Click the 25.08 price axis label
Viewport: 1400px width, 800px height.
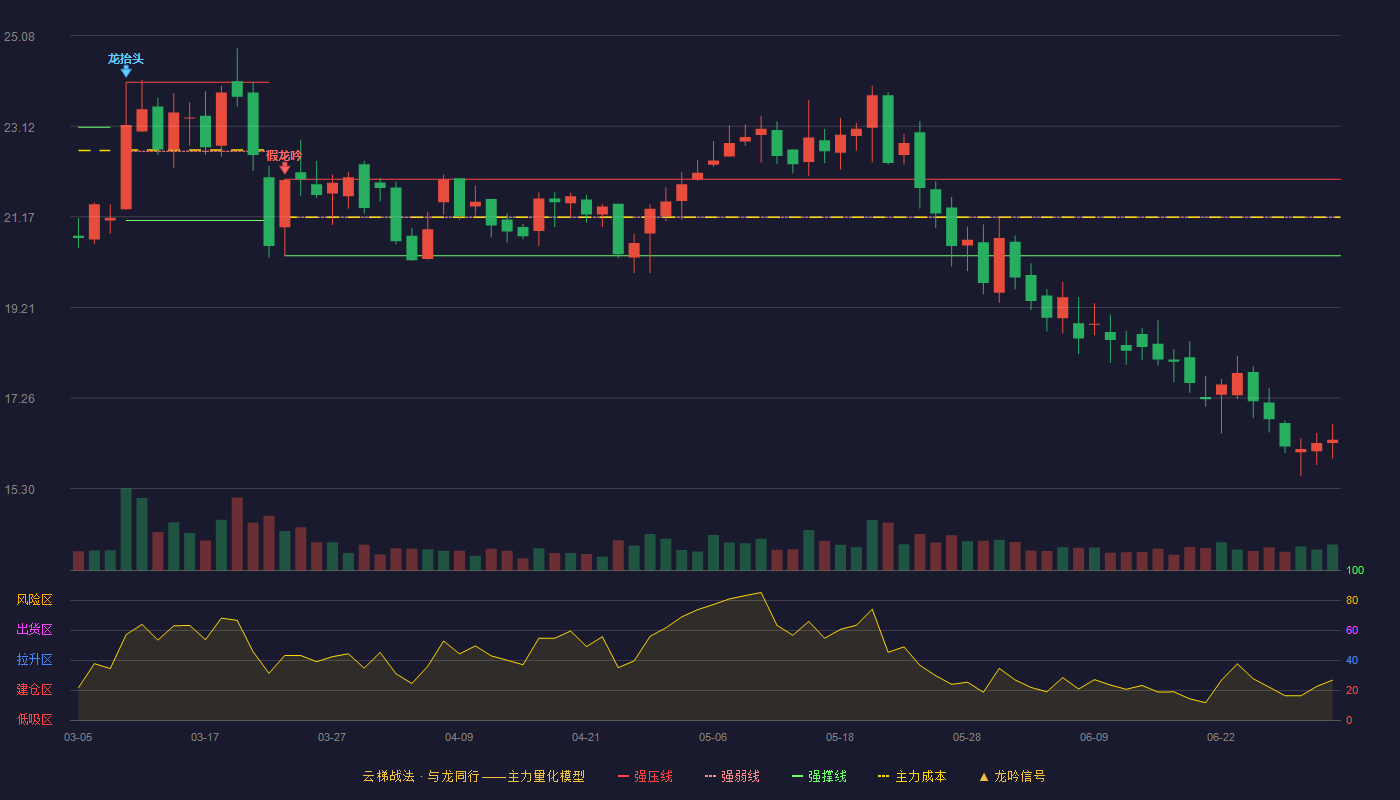[x=19, y=37]
